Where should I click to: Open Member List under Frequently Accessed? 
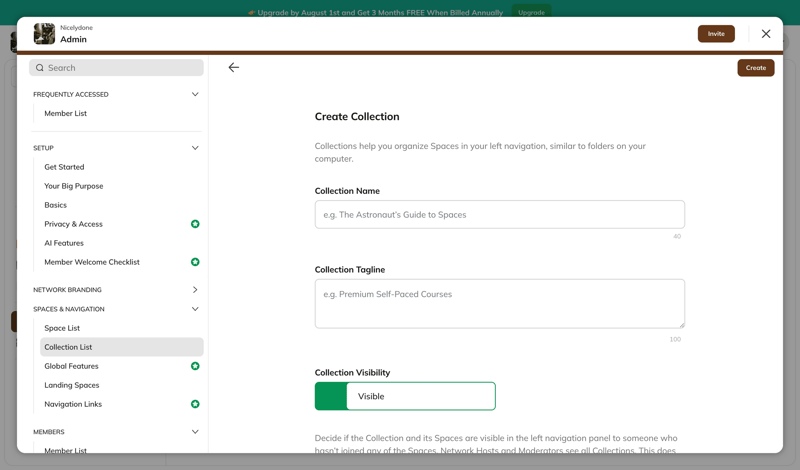pos(65,113)
